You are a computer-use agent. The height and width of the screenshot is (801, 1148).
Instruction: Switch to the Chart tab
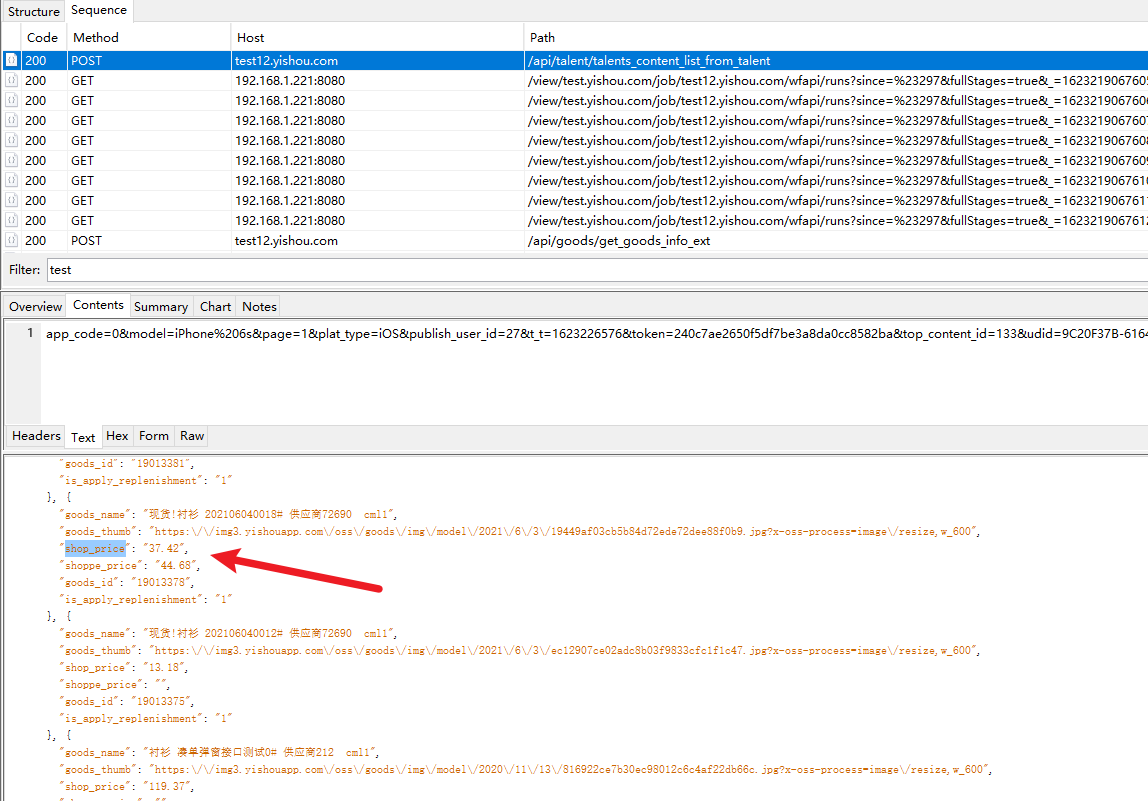(x=215, y=306)
